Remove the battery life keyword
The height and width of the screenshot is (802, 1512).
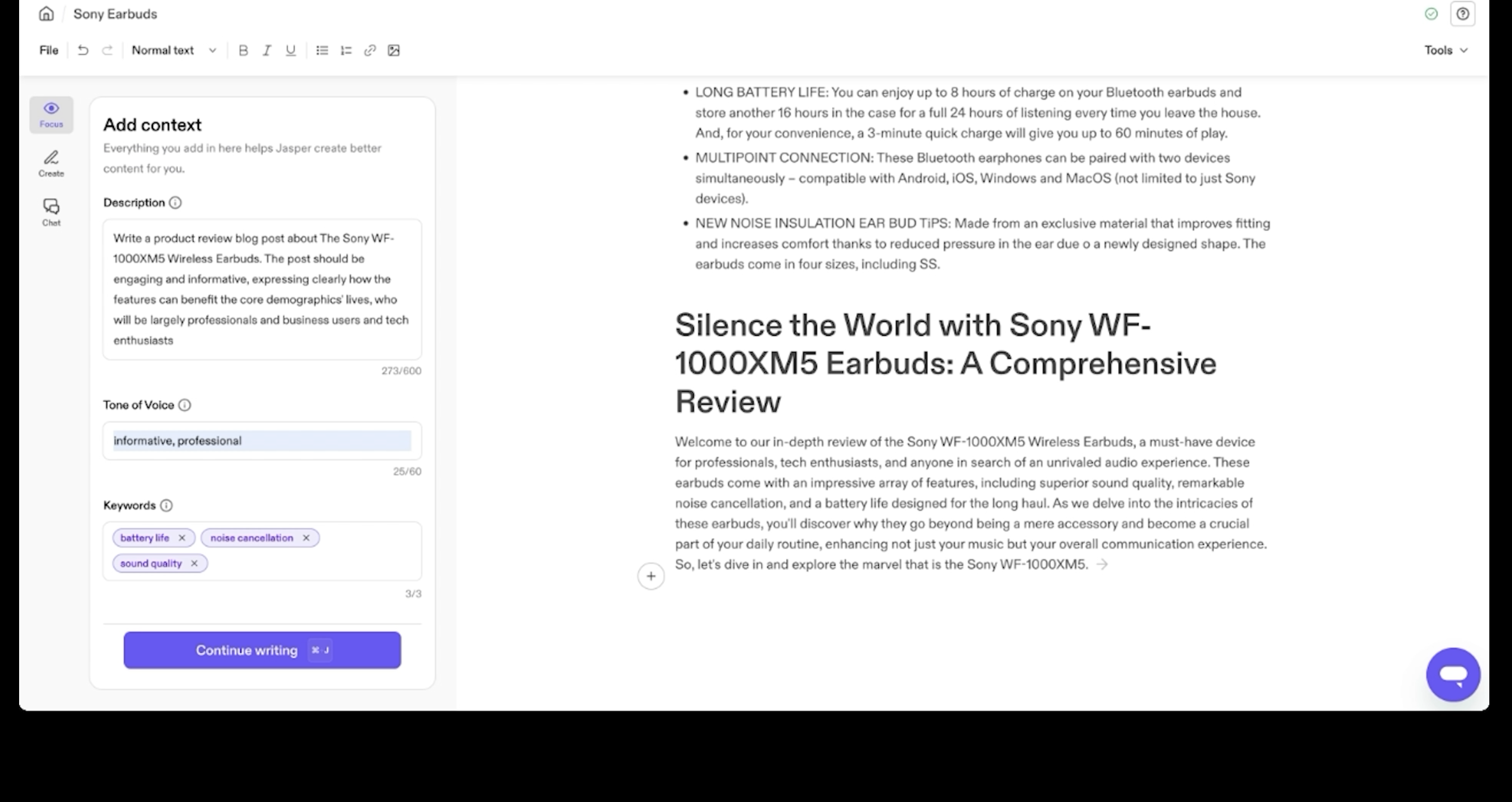pos(182,538)
